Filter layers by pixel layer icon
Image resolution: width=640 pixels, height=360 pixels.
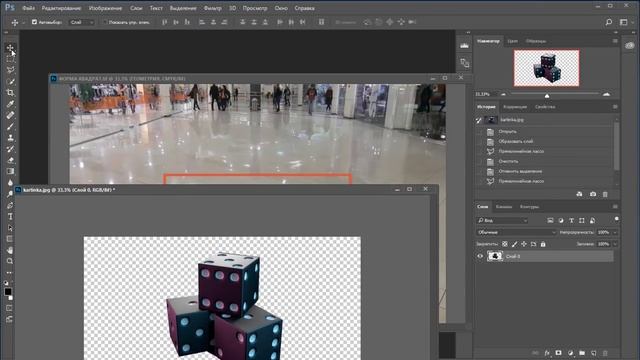coord(550,220)
